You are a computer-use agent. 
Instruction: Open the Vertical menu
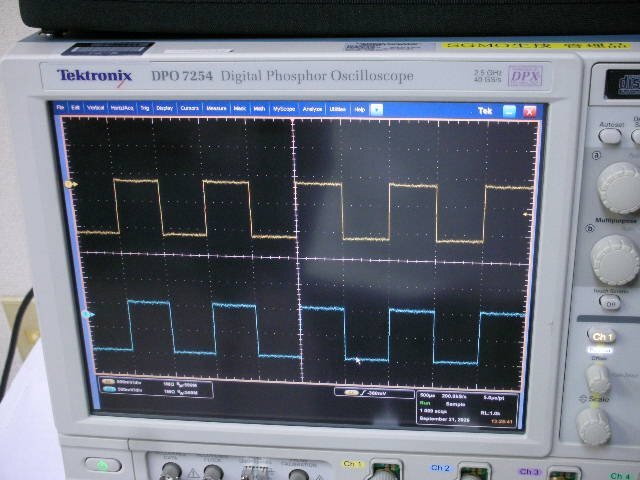(96, 108)
